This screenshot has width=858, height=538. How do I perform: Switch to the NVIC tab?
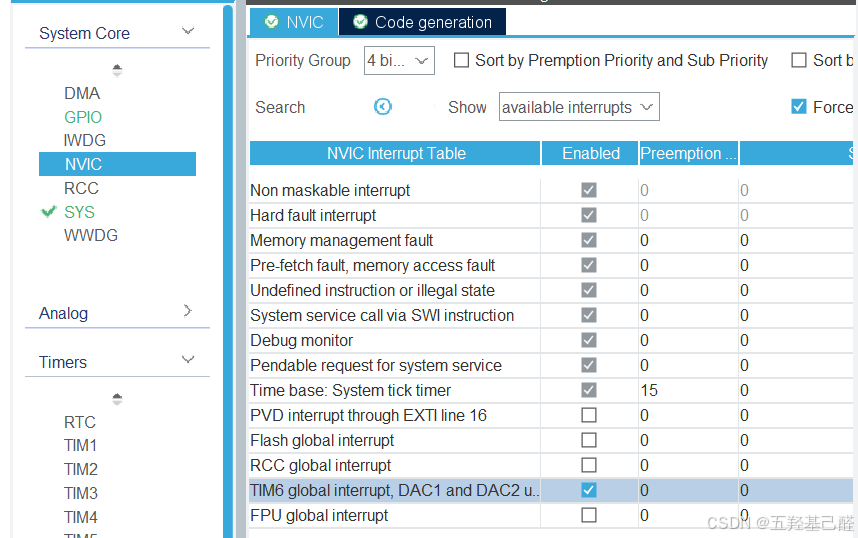click(x=294, y=22)
